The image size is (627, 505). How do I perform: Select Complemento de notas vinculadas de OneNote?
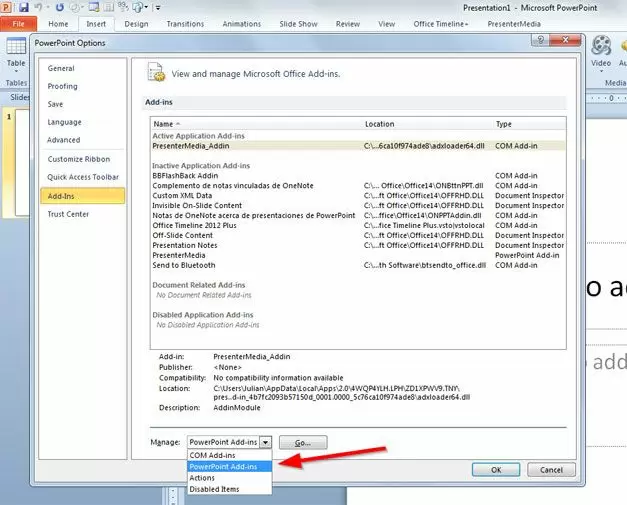coord(358,186)
